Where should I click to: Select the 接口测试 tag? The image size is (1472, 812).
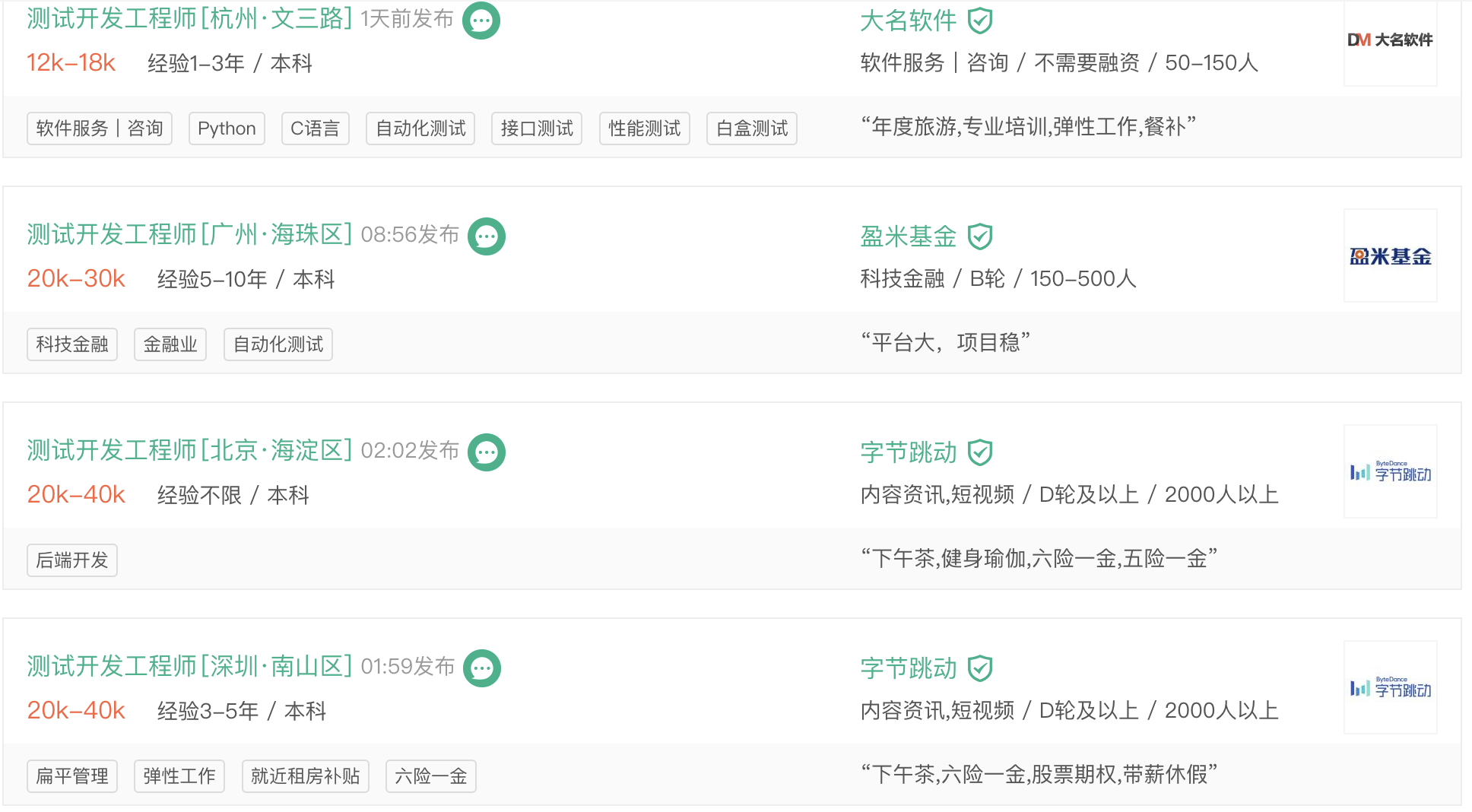(x=537, y=128)
